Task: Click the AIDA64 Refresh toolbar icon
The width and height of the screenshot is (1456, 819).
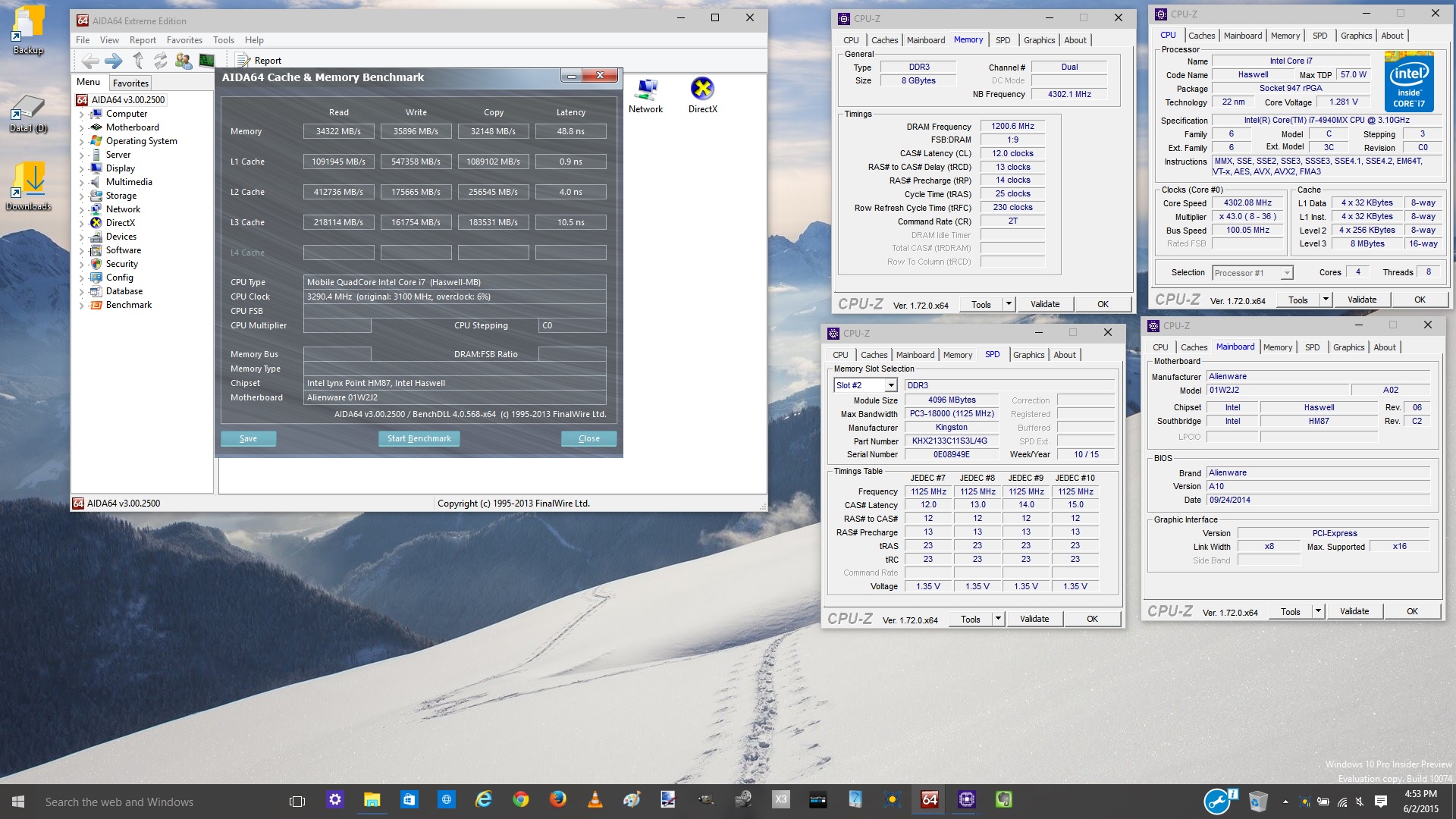Action: point(161,61)
